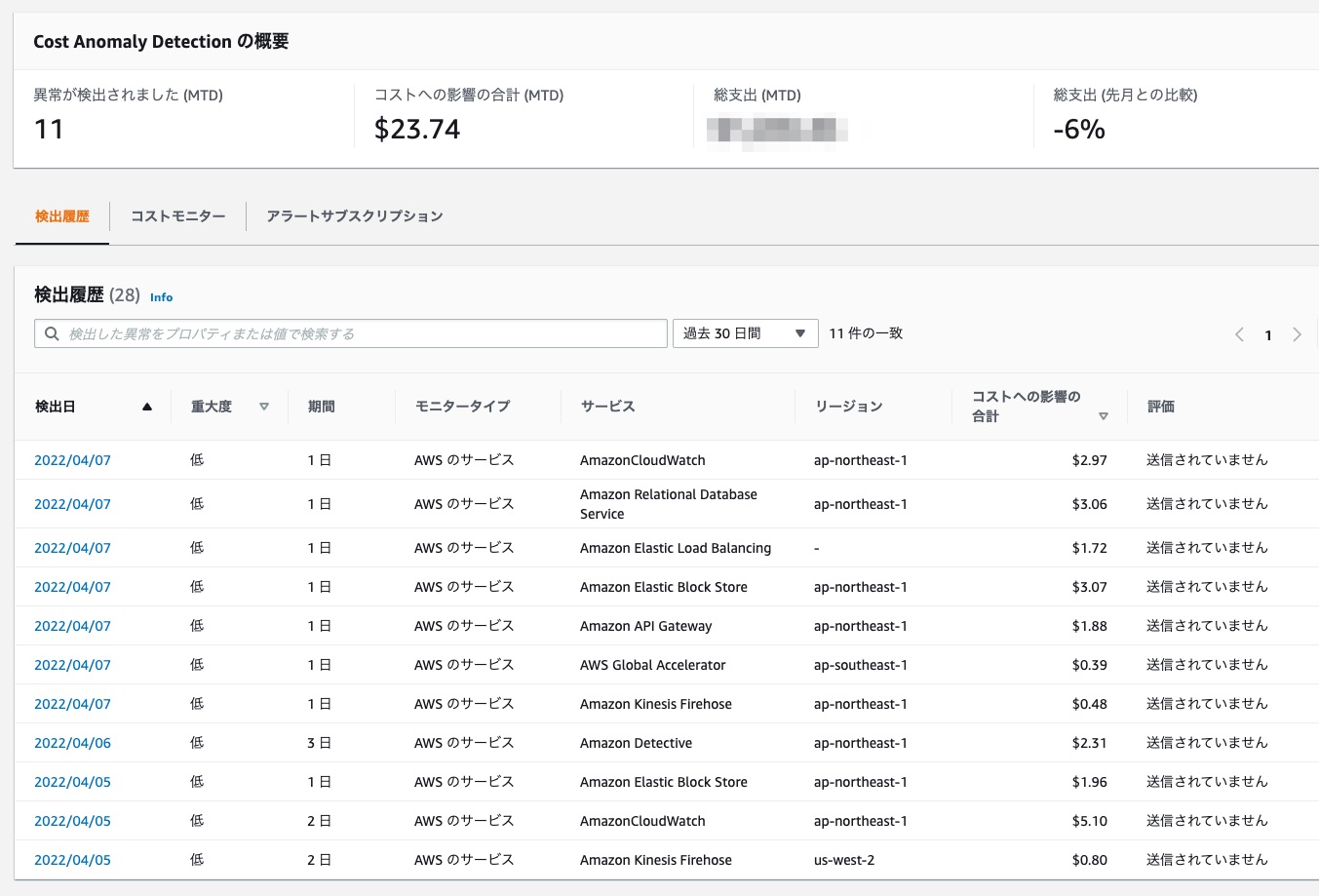Viewport: 1319px width, 896px height.
Task: Click Cost Anomaly Detection の概要 heading
Action: [161, 41]
